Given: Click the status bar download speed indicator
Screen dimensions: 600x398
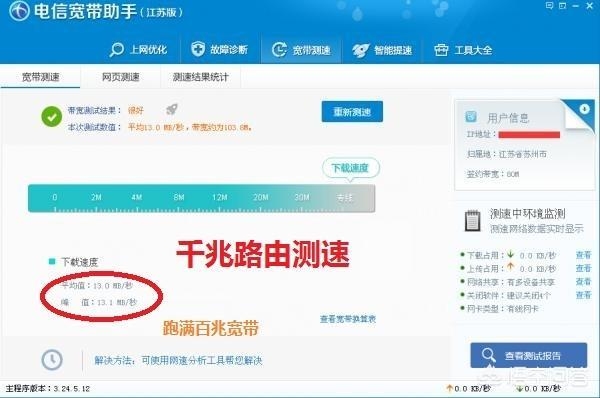Looking at the screenshot, I should pos(538,389).
